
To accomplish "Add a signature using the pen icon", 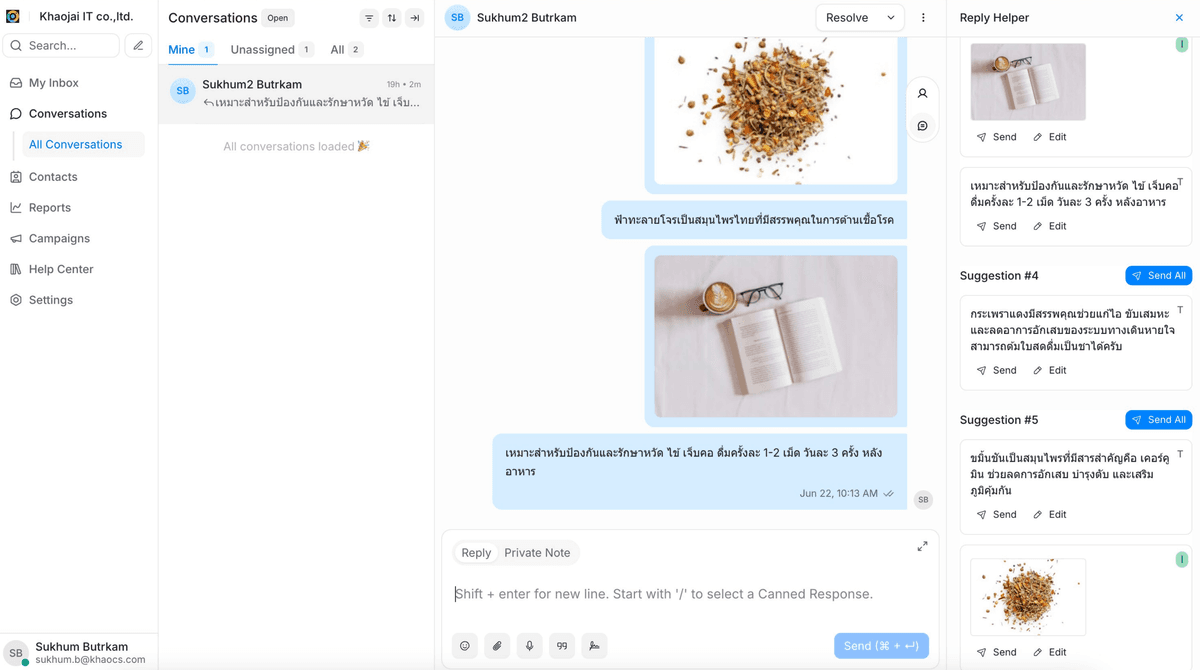I will [594, 645].
